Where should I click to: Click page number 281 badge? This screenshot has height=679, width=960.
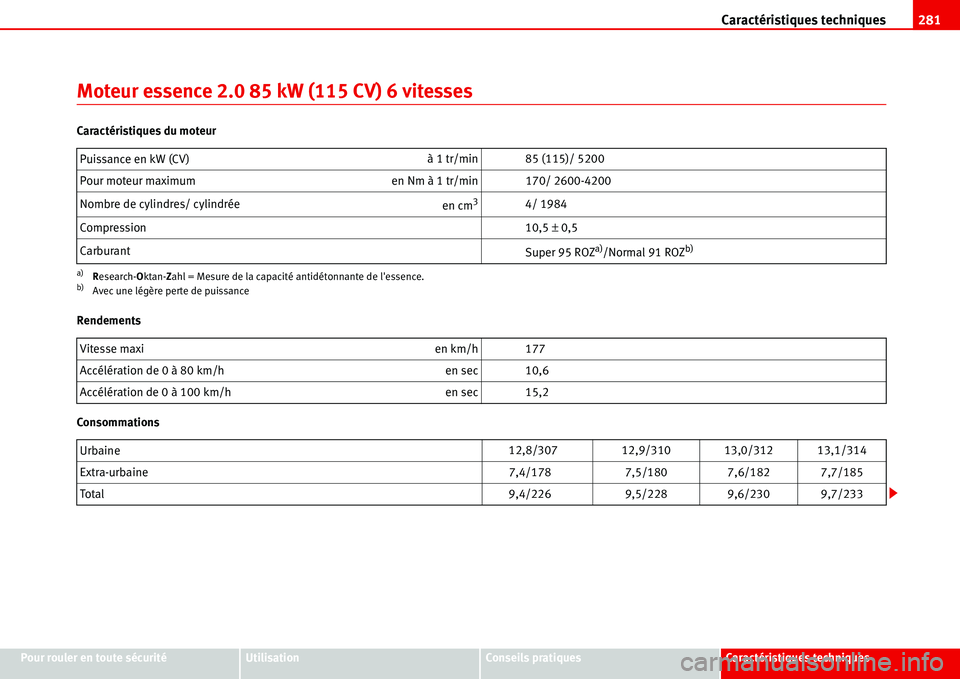(x=929, y=20)
